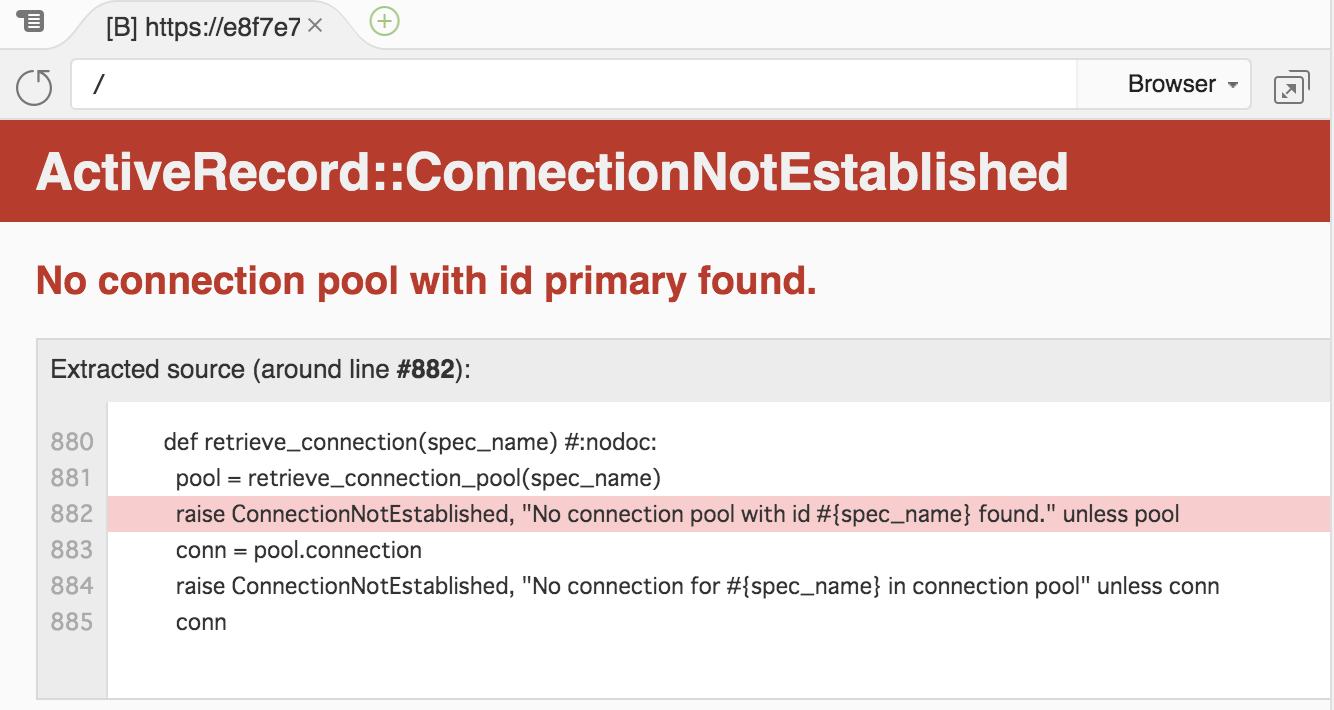Screen dimensions: 1334x710
Task: Pop out preview into new window
Action: pos(1291,87)
